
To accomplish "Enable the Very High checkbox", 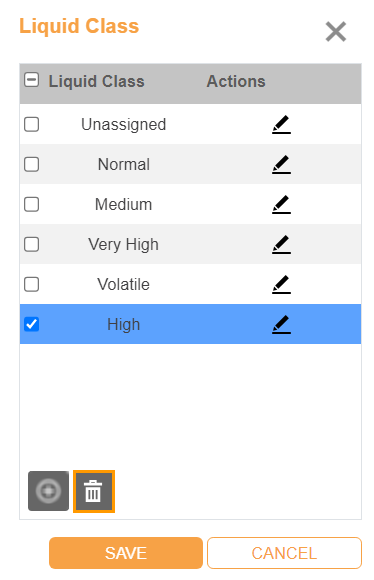I will (31, 244).
